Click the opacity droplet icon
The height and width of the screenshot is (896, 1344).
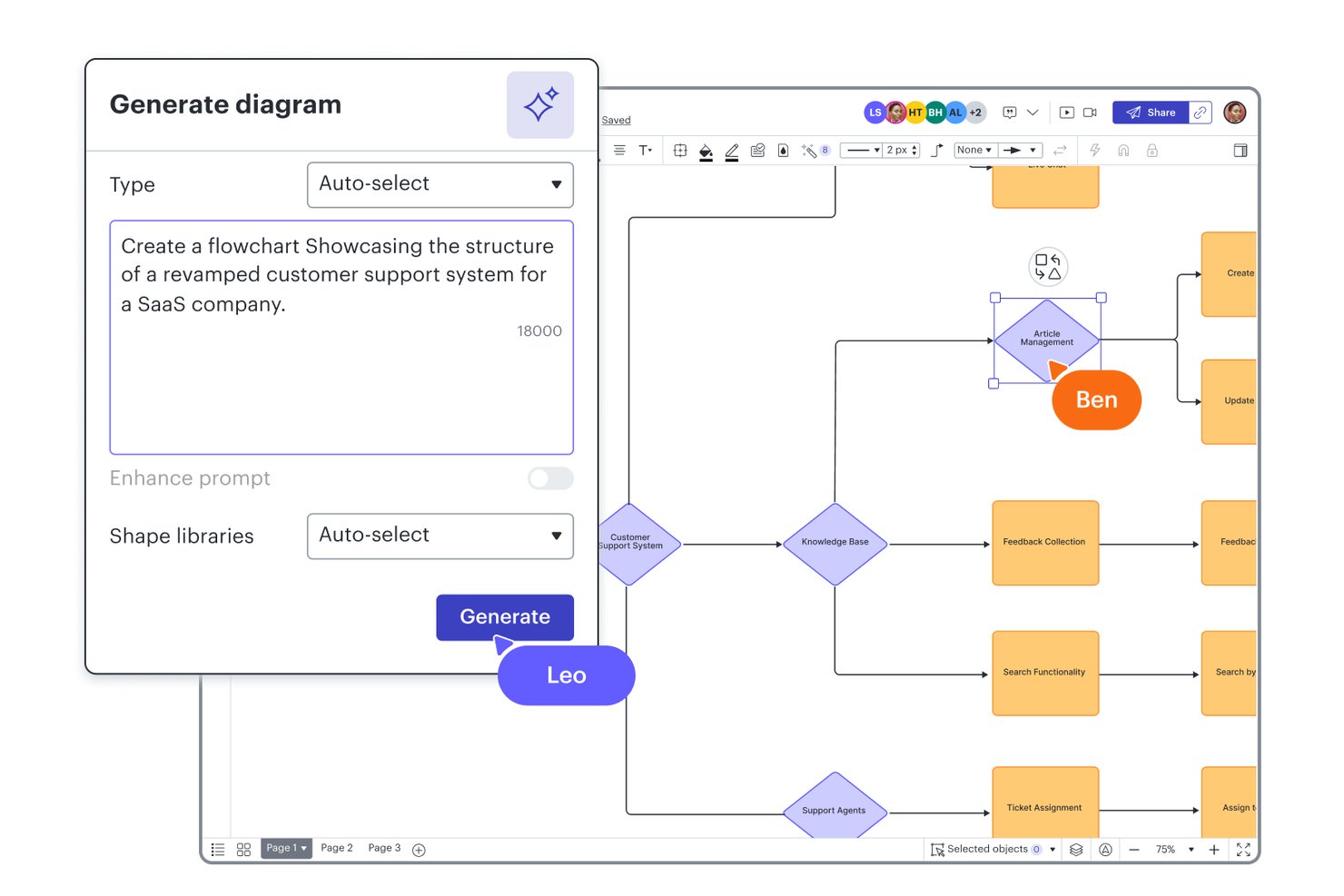click(x=783, y=151)
